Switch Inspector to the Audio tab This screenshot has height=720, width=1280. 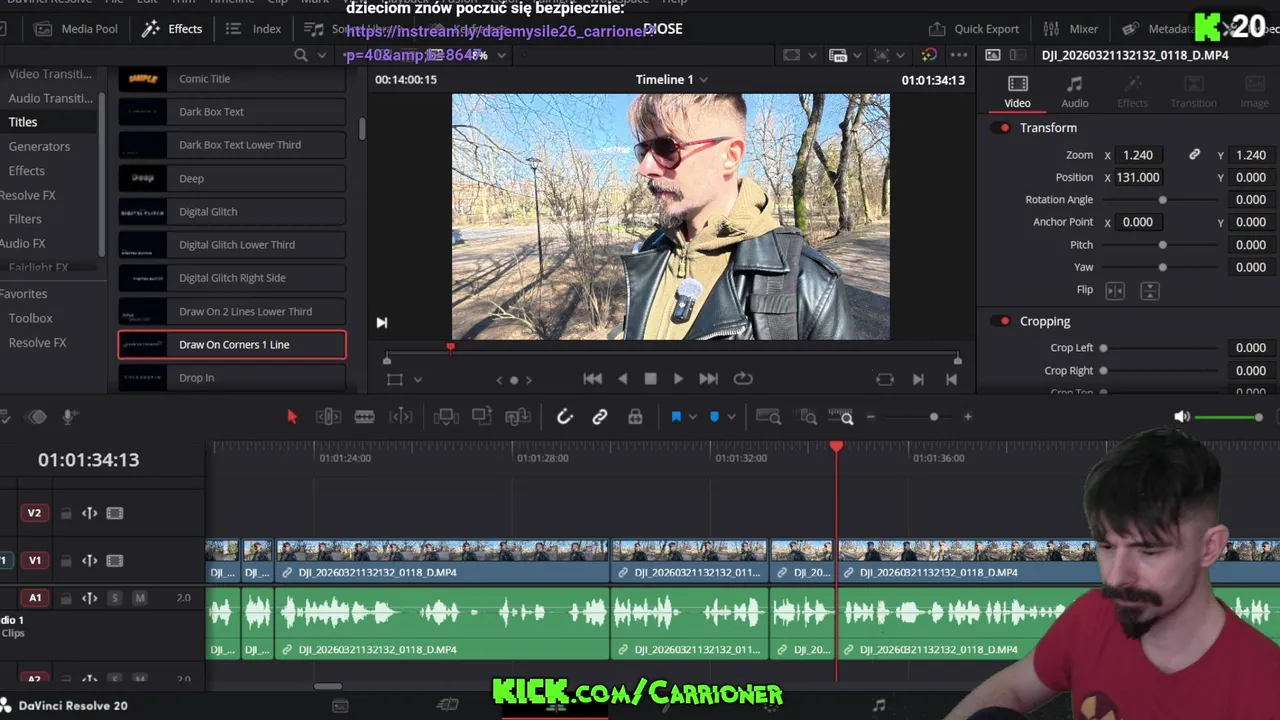tap(1075, 91)
